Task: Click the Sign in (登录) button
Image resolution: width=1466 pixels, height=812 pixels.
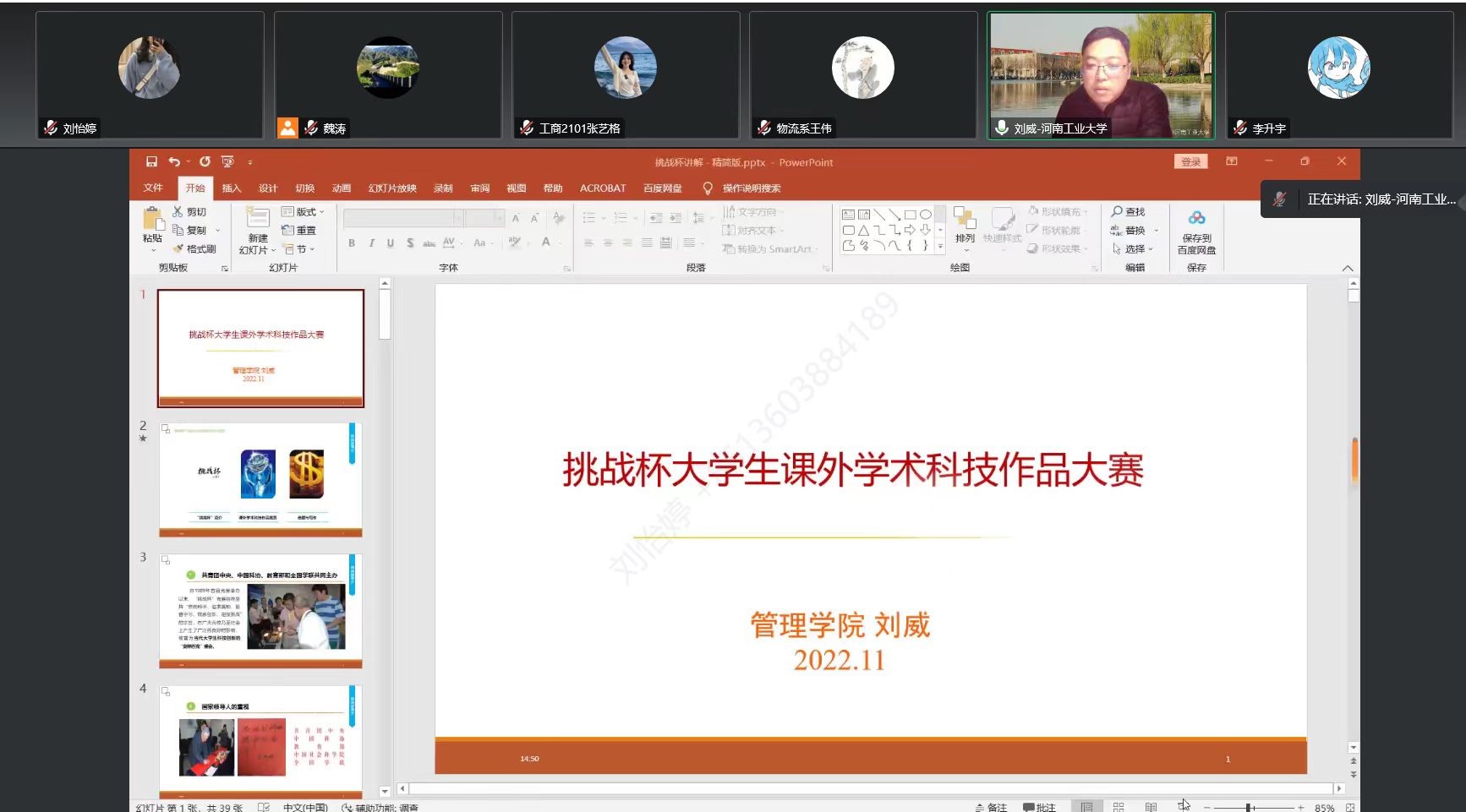Action: [1190, 162]
